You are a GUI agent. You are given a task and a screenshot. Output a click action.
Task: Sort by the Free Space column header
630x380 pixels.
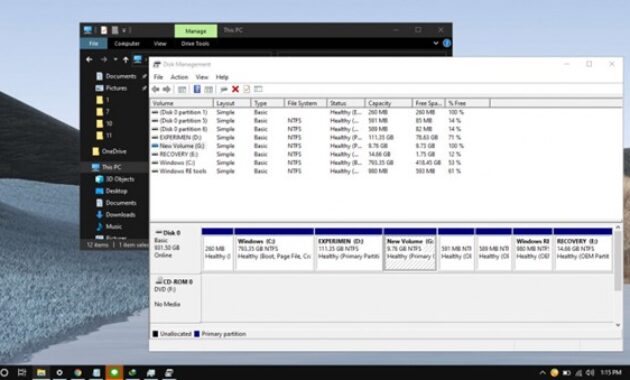click(429, 103)
